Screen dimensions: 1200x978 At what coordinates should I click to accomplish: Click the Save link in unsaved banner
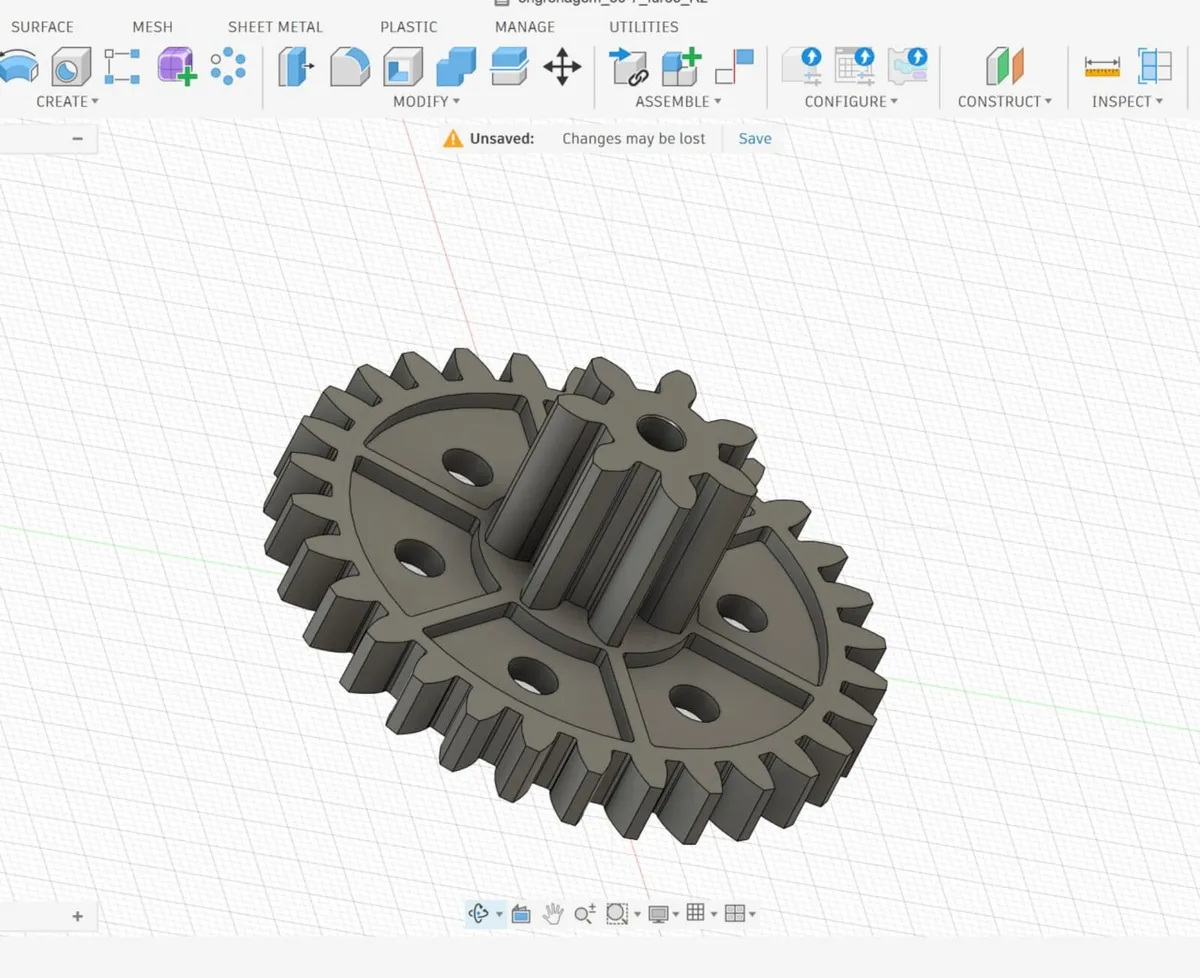tap(755, 139)
